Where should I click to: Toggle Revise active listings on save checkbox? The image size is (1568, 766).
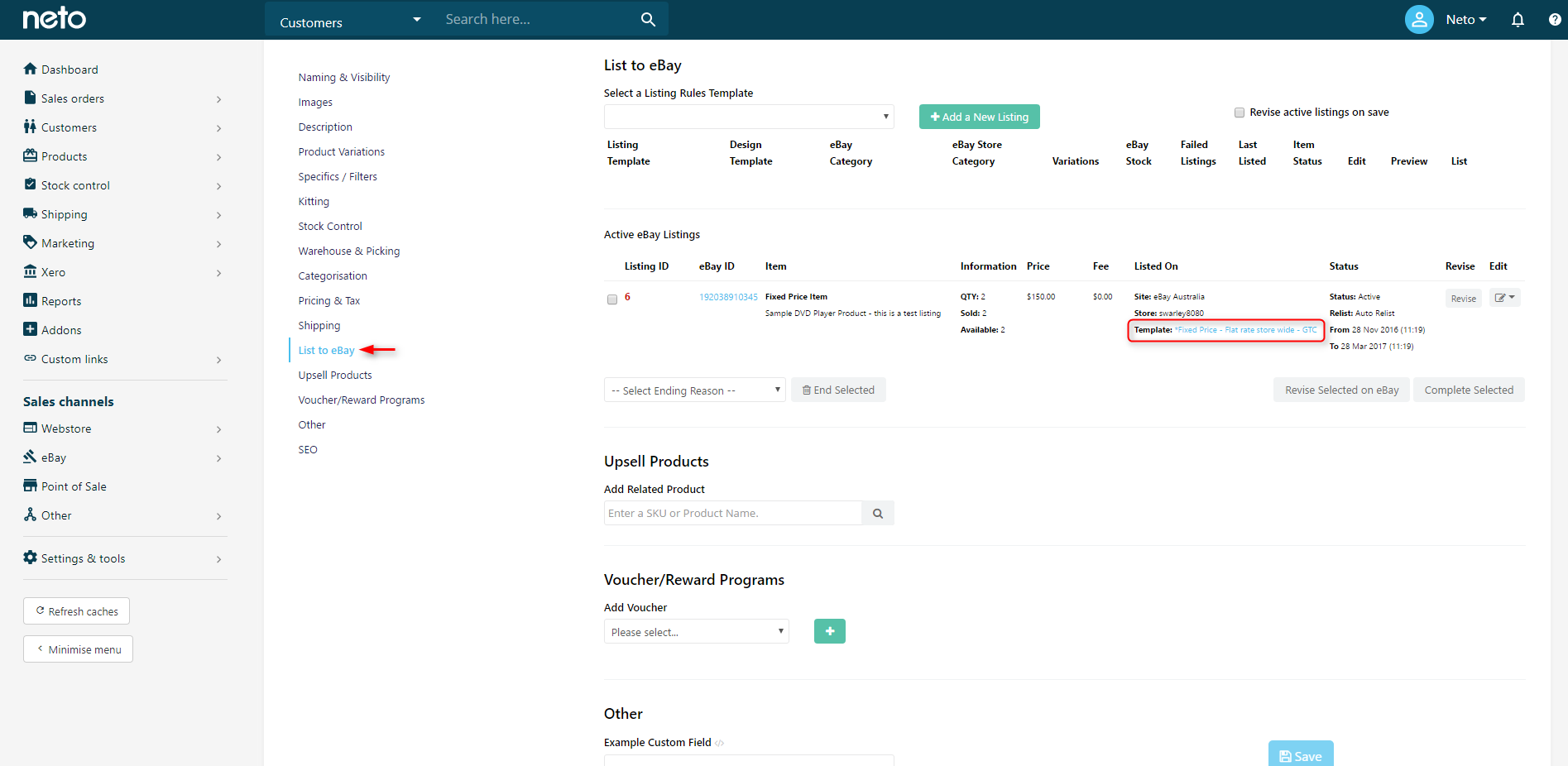[x=1240, y=113]
